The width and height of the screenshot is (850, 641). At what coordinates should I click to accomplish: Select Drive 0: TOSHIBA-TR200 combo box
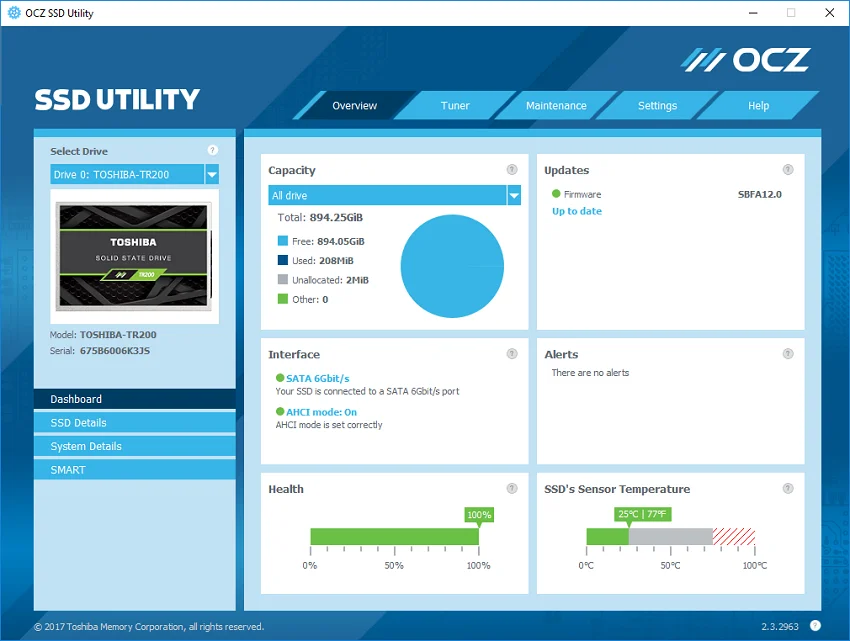pyautogui.click(x=134, y=175)
